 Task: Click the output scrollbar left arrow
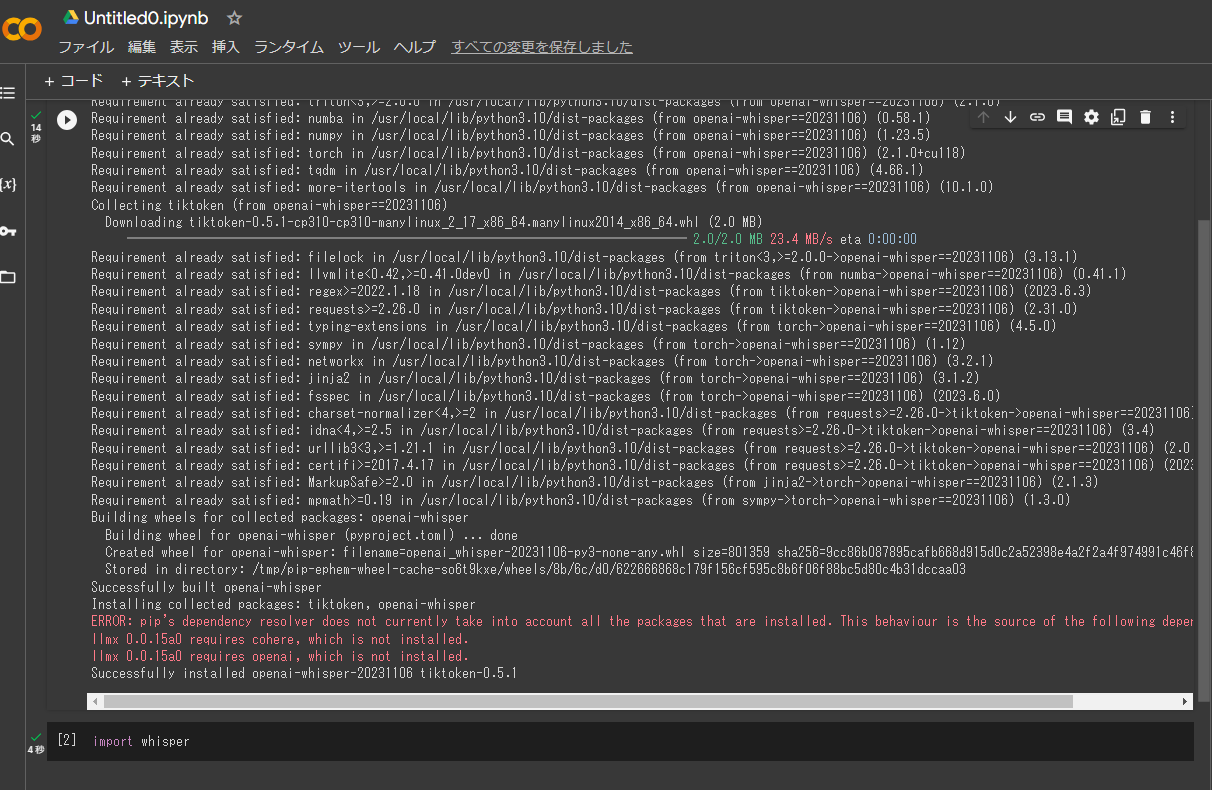coord(96,701)
